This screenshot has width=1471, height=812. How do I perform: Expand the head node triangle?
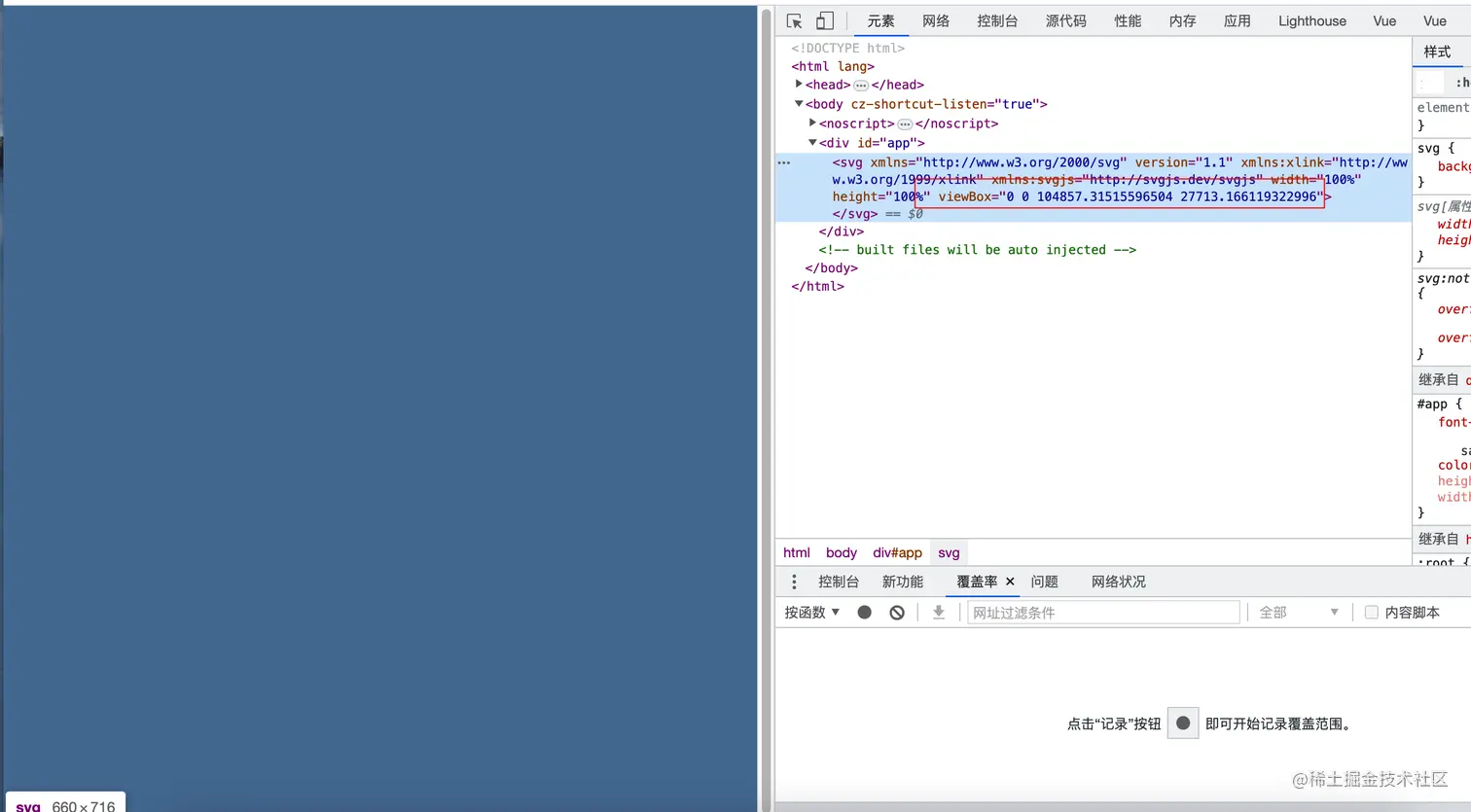799,85
